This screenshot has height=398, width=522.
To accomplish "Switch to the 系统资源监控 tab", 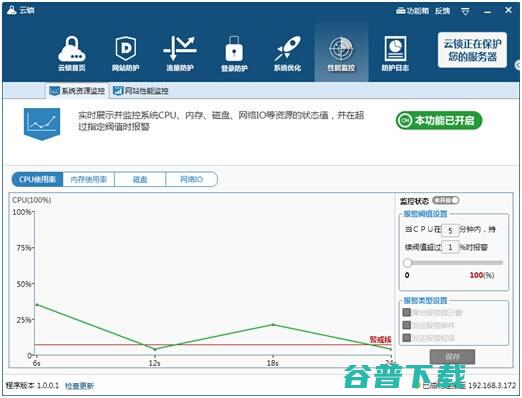I will 77,91.
